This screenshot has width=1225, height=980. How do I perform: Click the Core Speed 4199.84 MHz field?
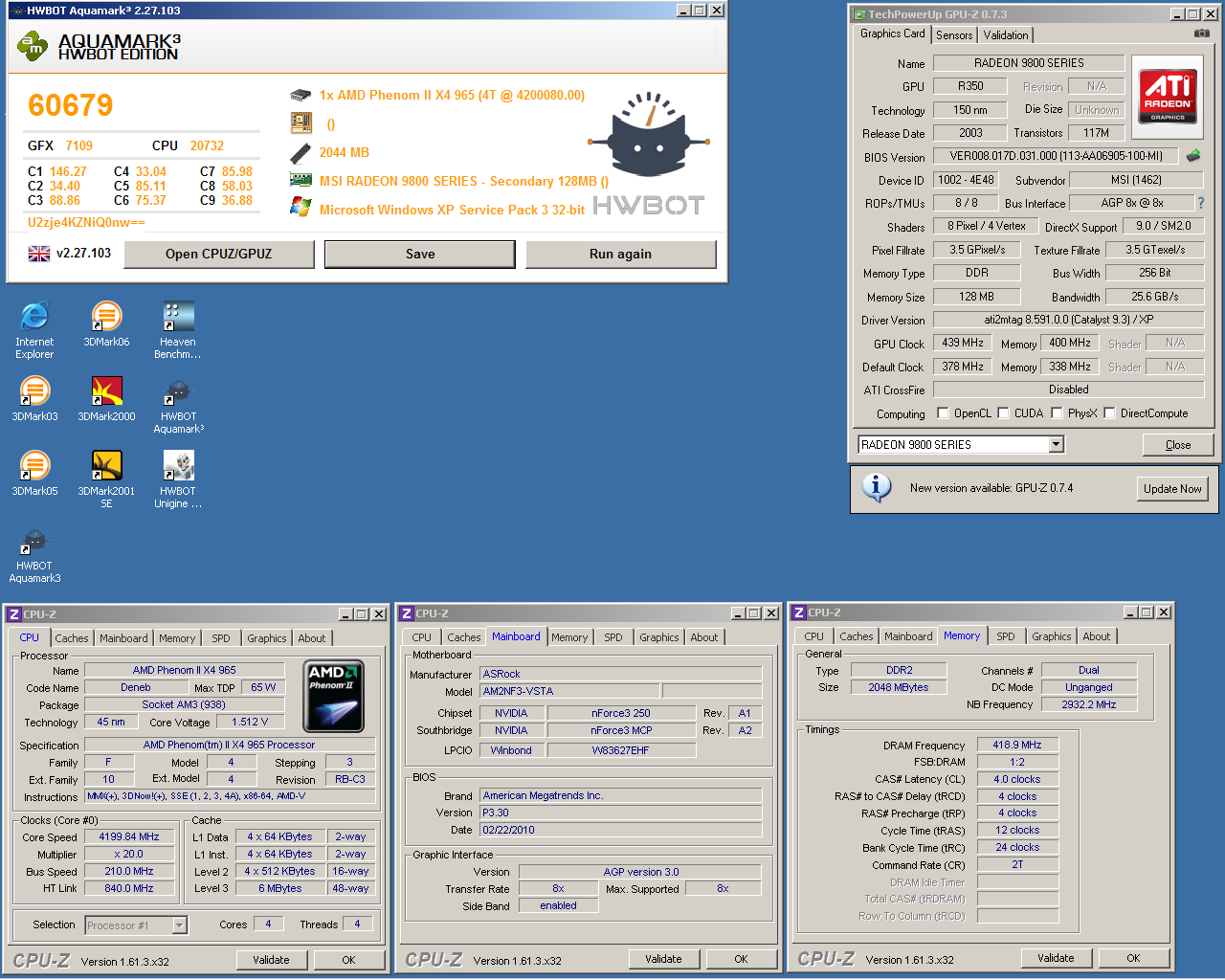coord(129,836)
